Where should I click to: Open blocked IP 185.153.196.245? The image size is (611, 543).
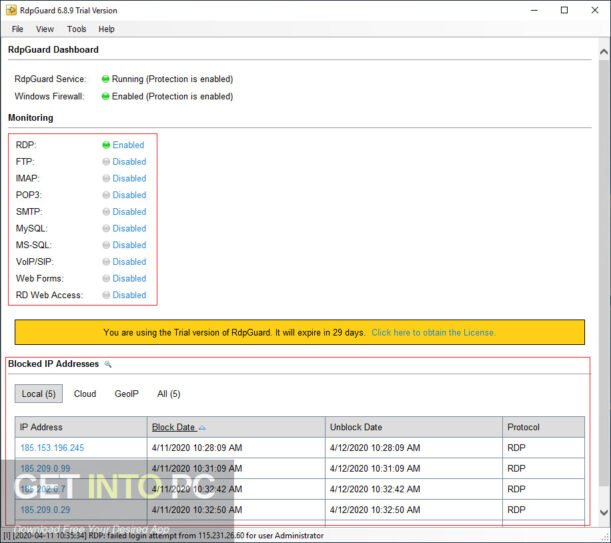click(x=52, y=448)
